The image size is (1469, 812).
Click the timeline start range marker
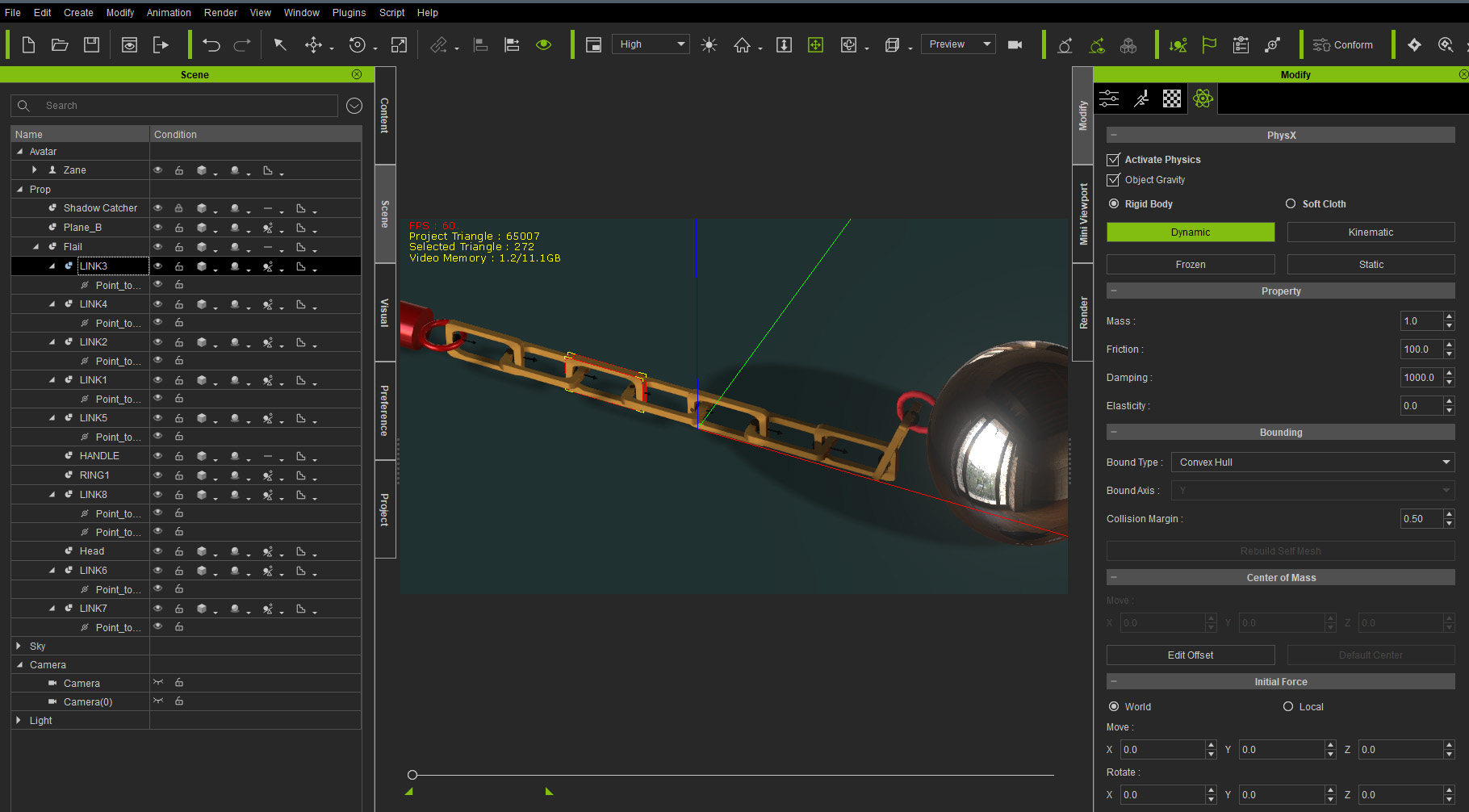[x=409, y=792]
